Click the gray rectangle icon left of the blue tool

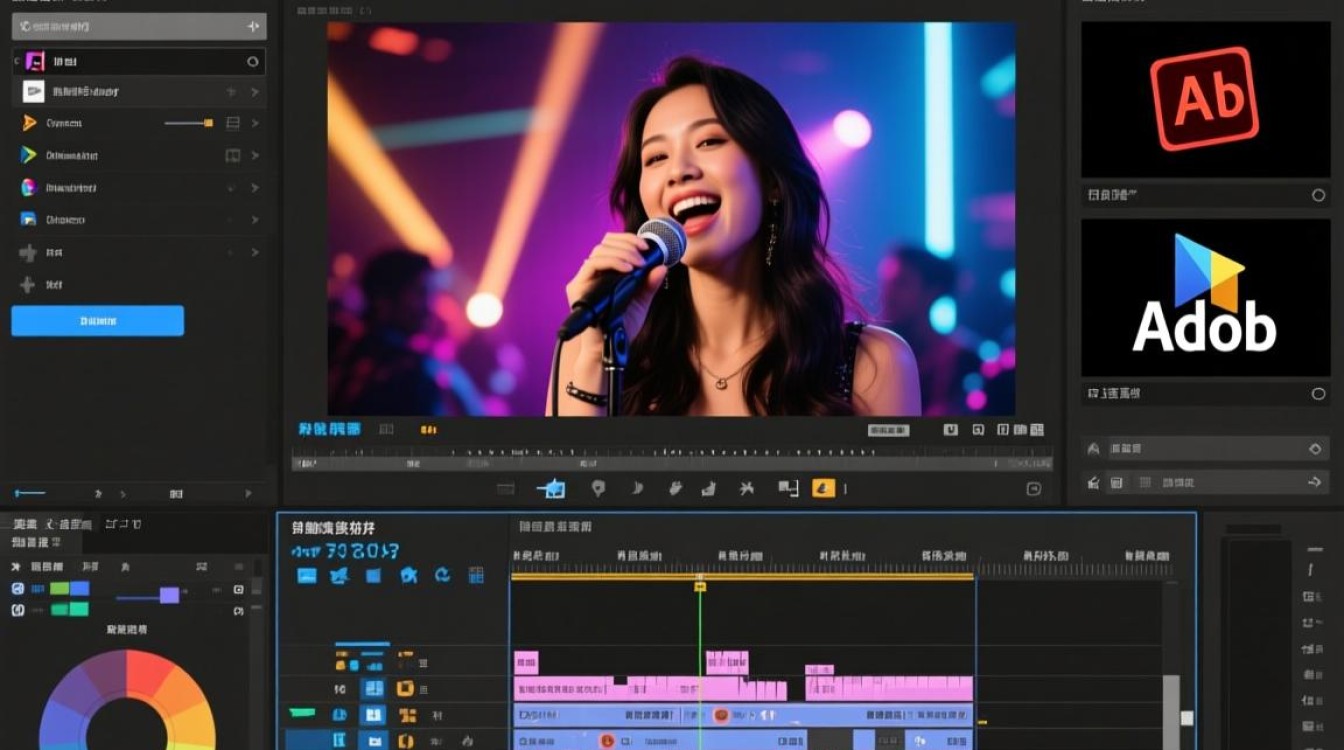coord(506,488)
